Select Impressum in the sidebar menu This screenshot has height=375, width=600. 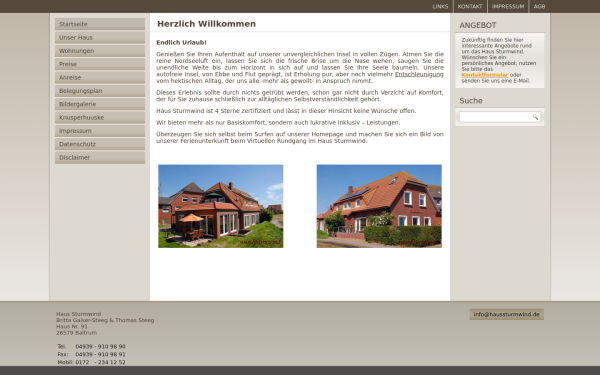100,131
